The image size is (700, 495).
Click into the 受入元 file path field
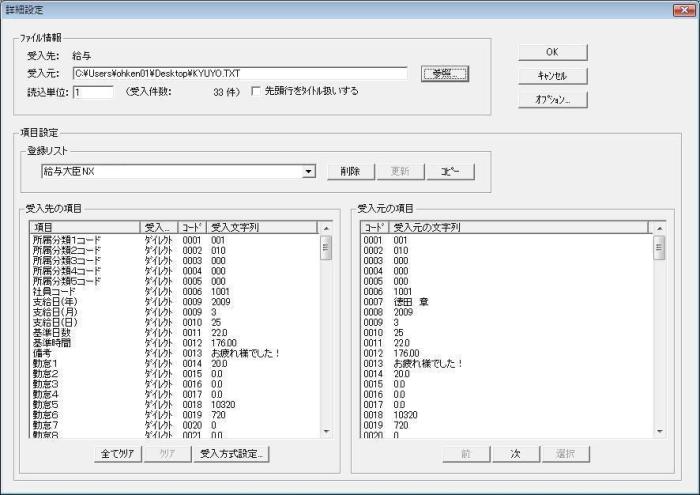[x=240, y=74]
